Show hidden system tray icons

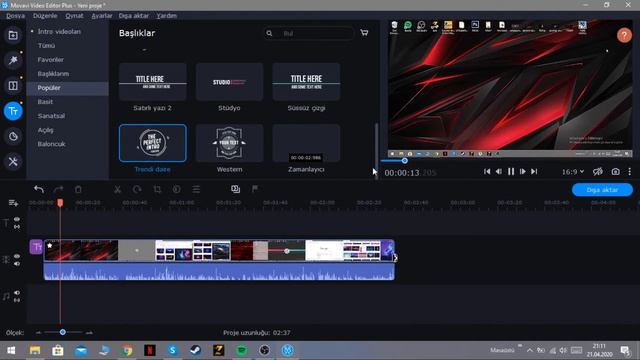pyautogui.click(x=529, y=350)
